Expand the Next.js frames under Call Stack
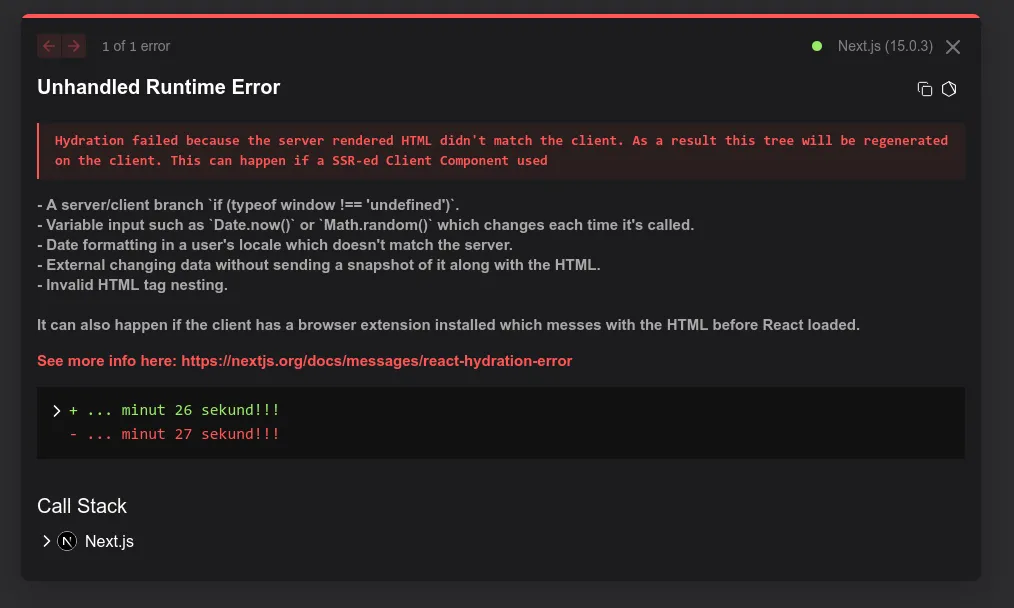Image resolution: width=1014 pixels, height=608 pixels. point(46,541)
